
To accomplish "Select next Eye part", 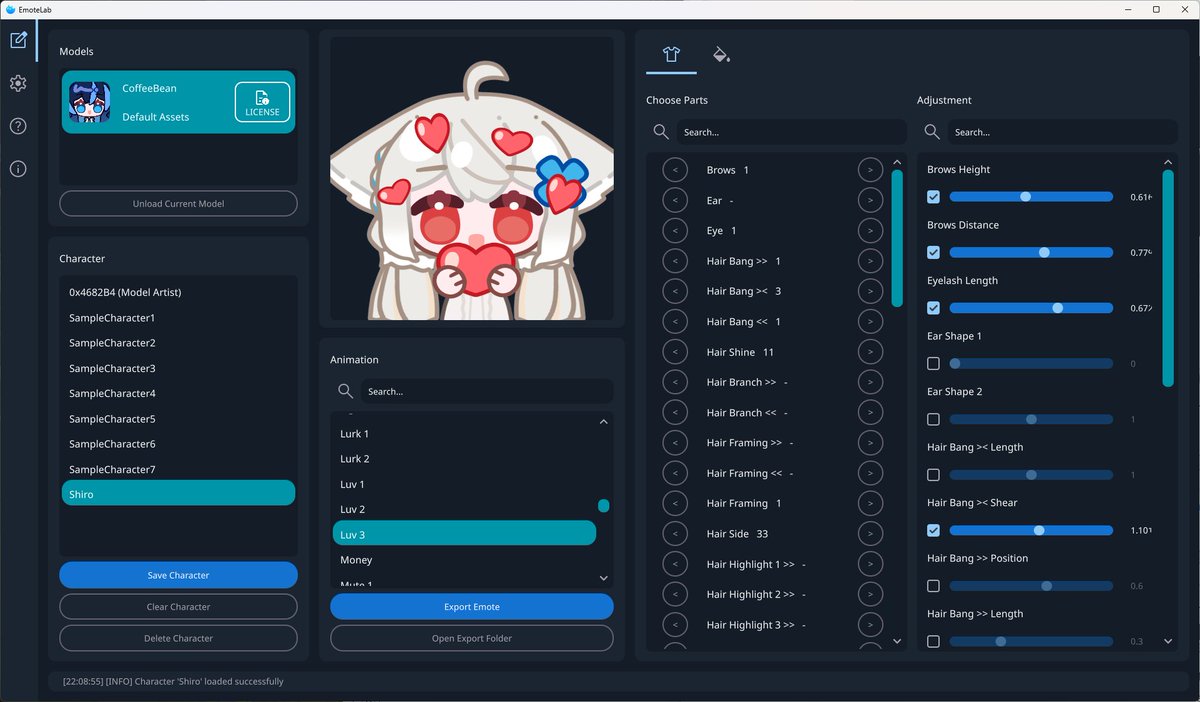I will (870, 230).
